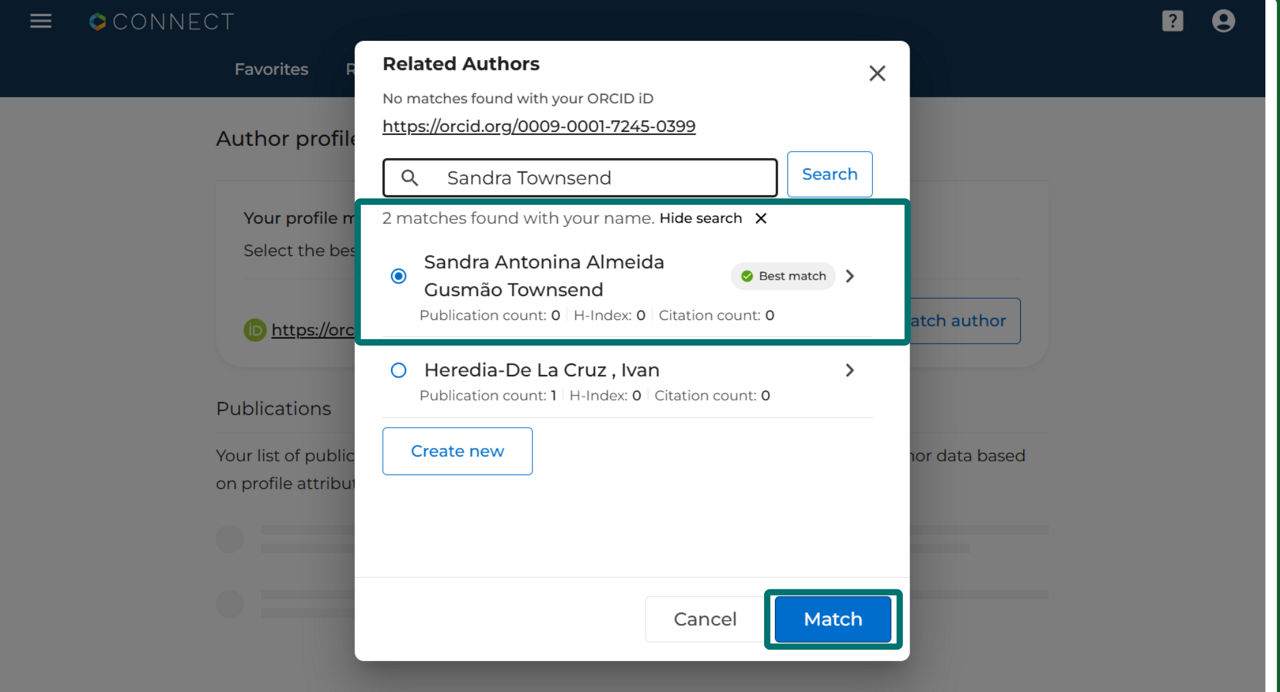1280x692 pixels.
Task: Click 'No matches found with your ORCID iD'
Action: tap(518, 98)
